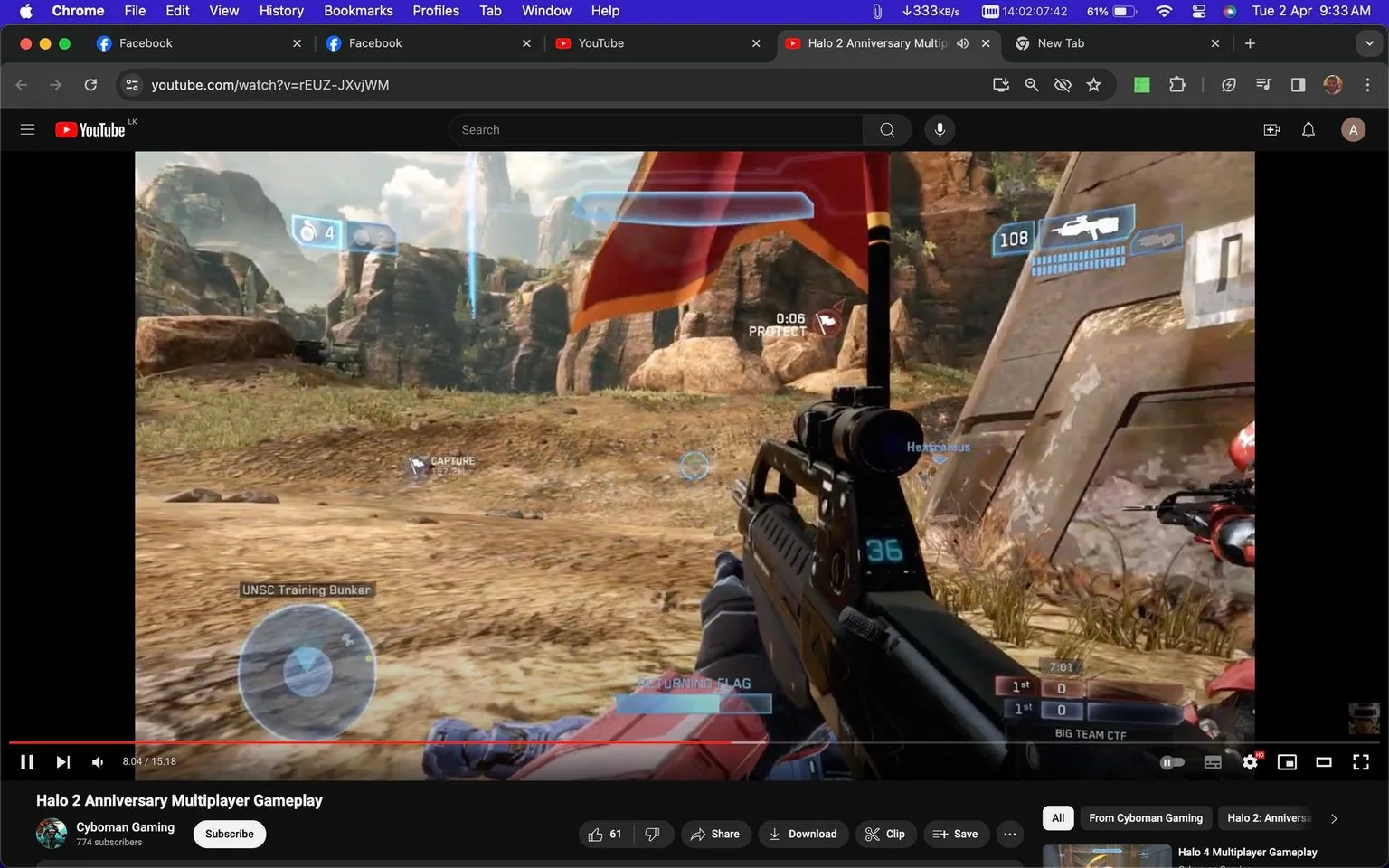This screenshot has width=1389, height=868.
Task: Open Create video button
Action: (x=1271, y=129)
